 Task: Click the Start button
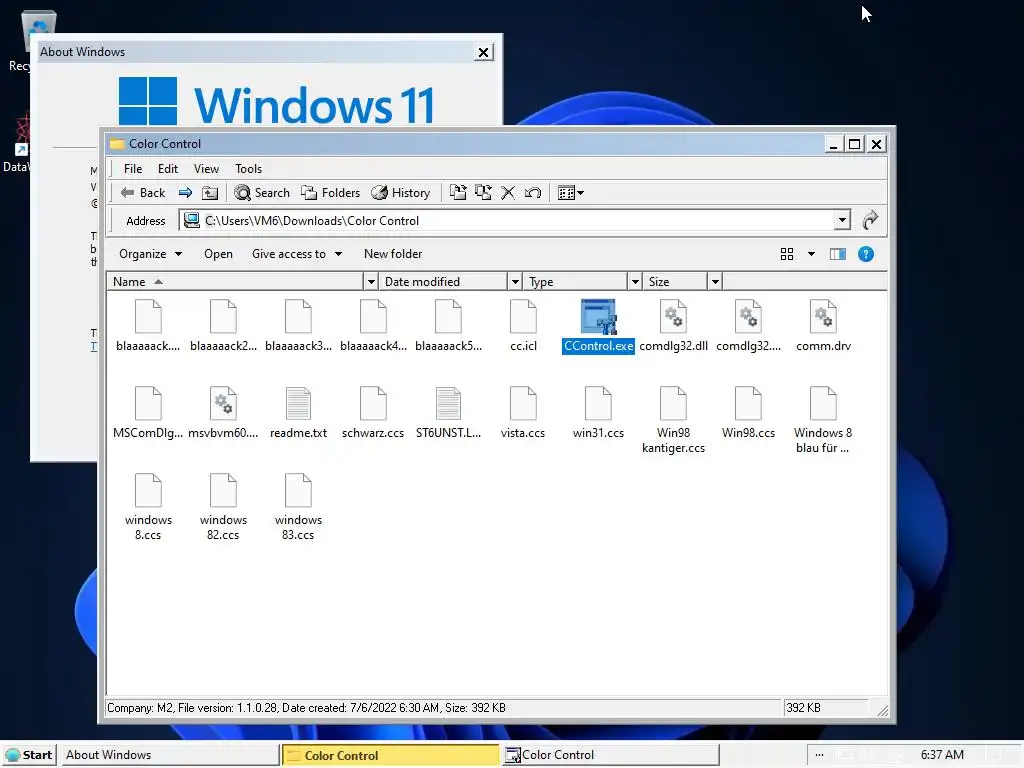(x=29, y=755)
